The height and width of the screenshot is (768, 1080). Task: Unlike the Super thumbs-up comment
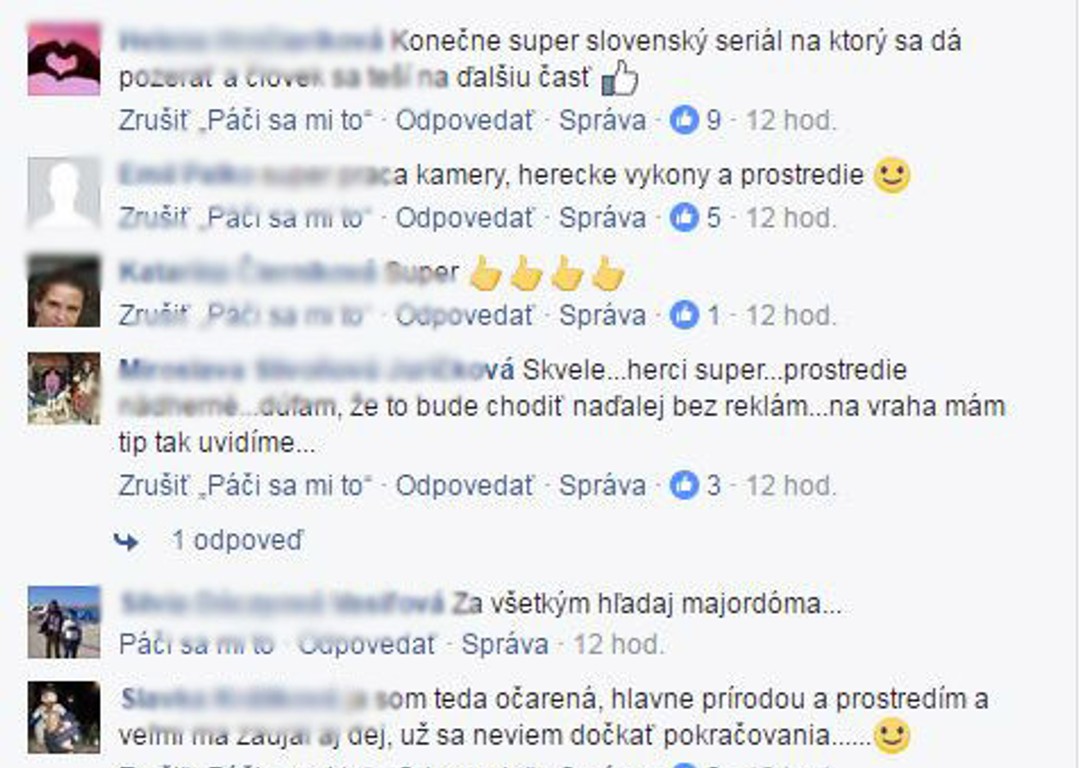click(x=245, y=315)
